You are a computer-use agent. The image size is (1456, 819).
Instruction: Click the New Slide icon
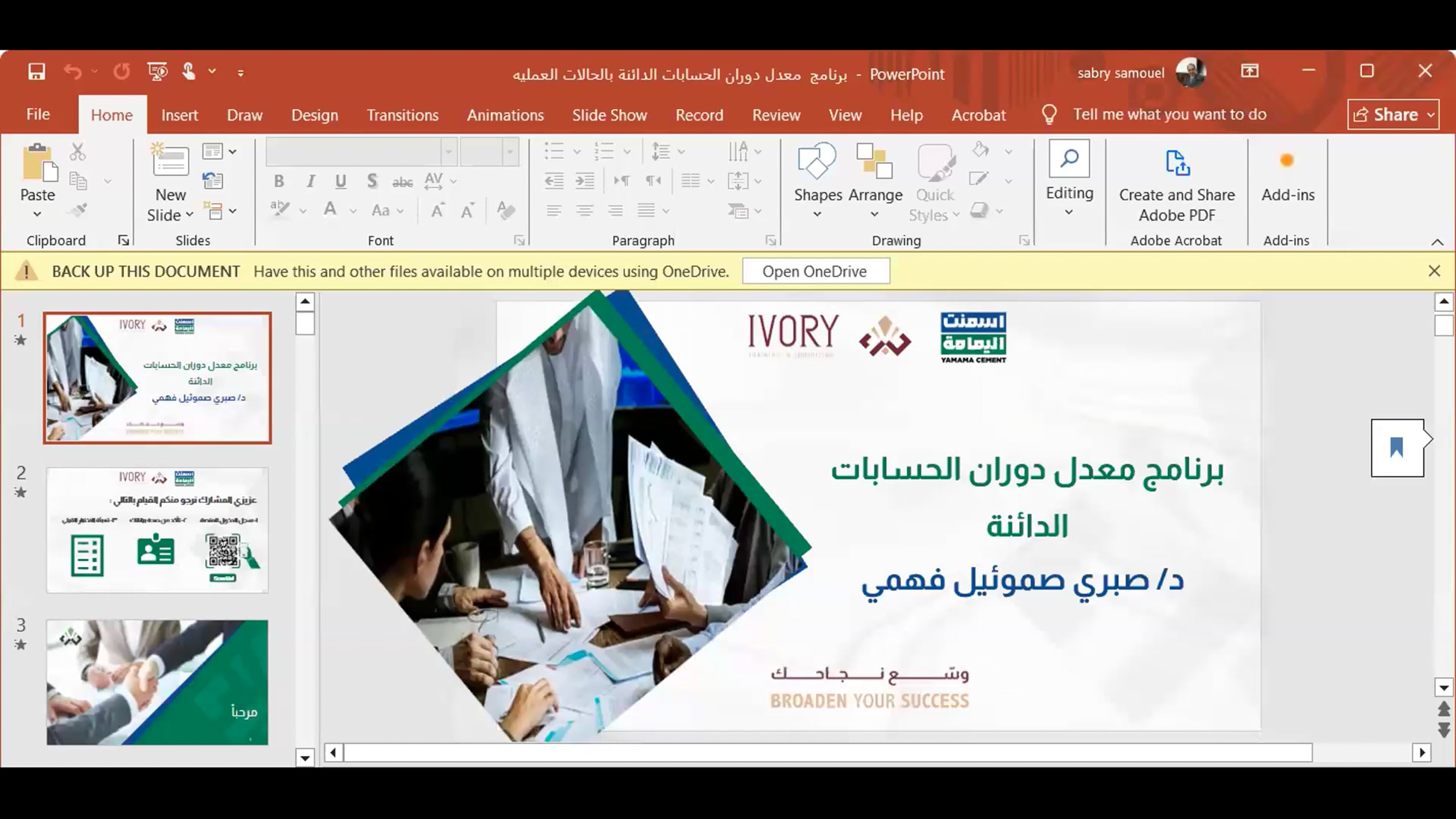(x=170, y=160)
